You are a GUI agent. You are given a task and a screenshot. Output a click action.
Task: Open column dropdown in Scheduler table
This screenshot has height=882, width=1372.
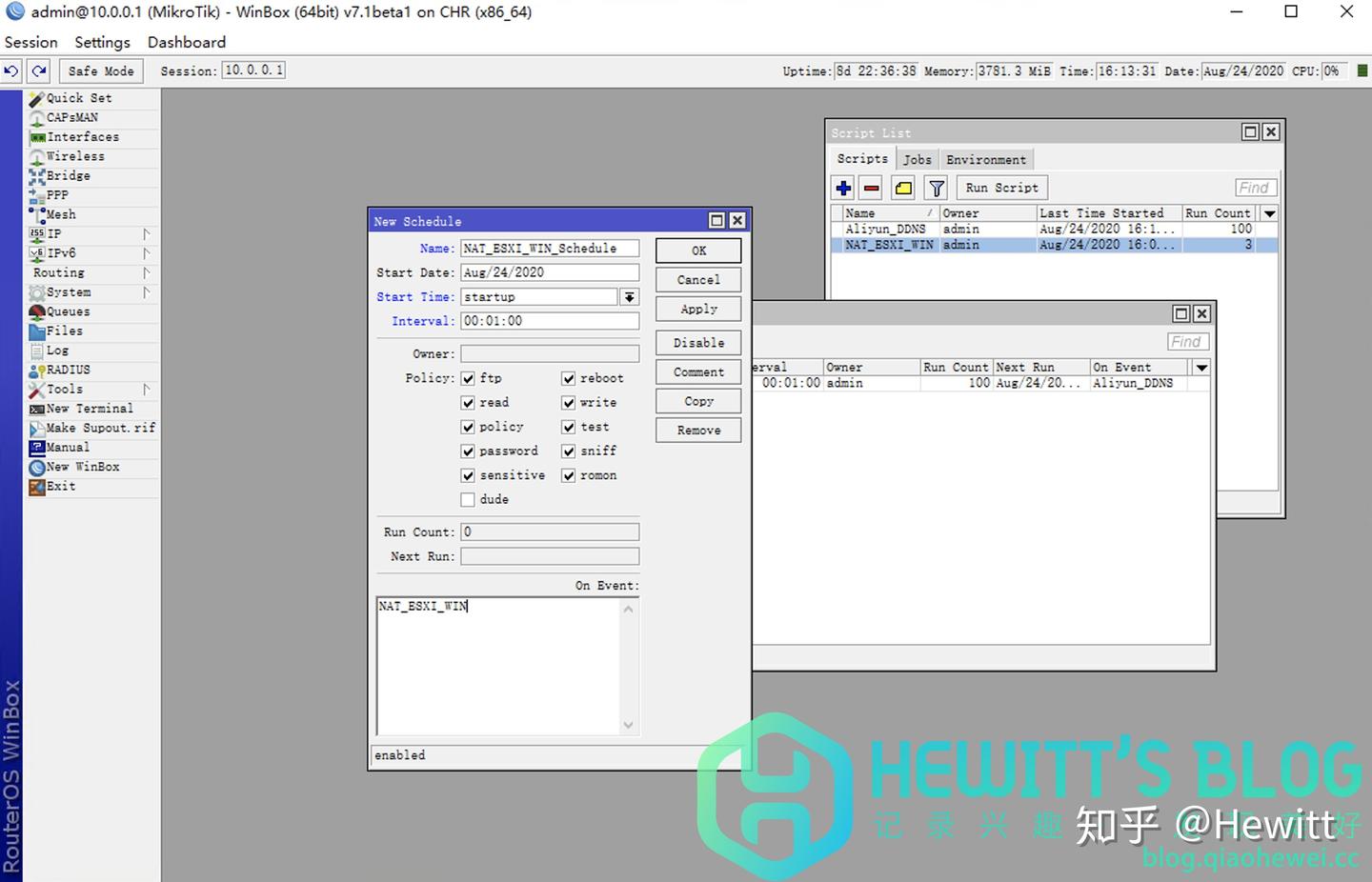click(1201, 368)
